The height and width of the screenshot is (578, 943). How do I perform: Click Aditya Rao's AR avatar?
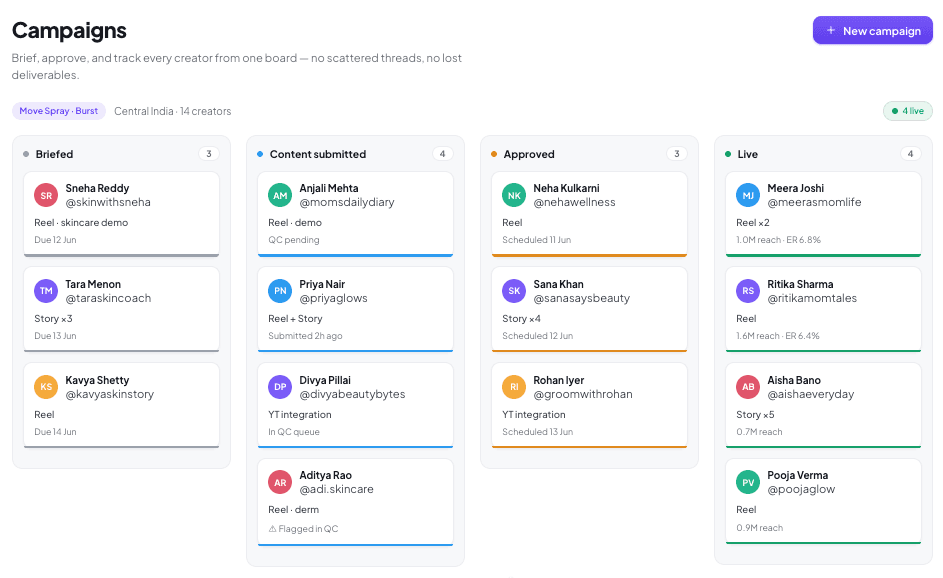280,482
